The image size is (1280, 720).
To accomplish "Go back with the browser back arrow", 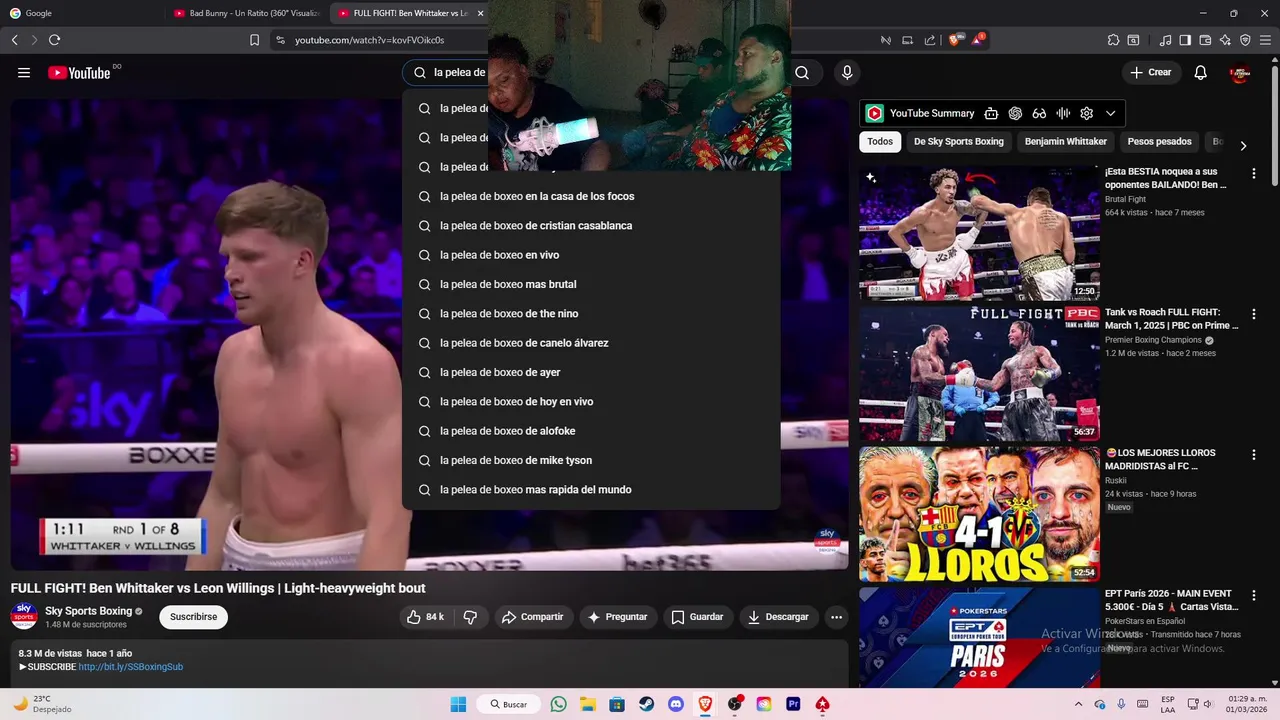I will 14,40.
